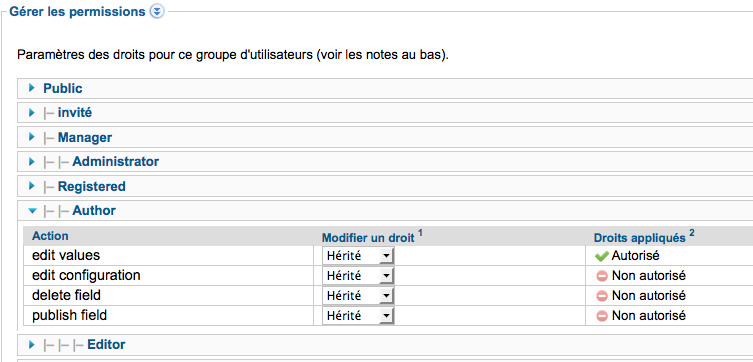Open the delete field permission dropdown
Screen dimensions: 753x362
pyautogui.click(x=358, y=296)
